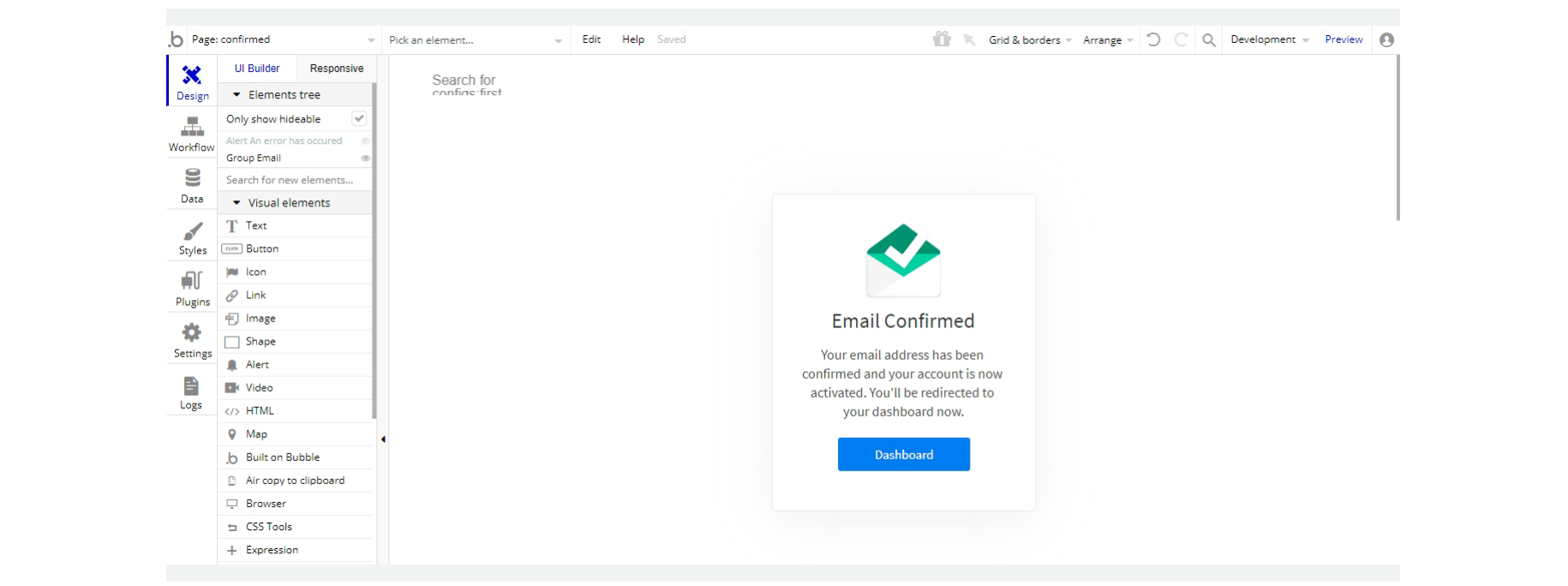Open the user account avatar icon
1568x586 pixels.
coord(1386,39)
